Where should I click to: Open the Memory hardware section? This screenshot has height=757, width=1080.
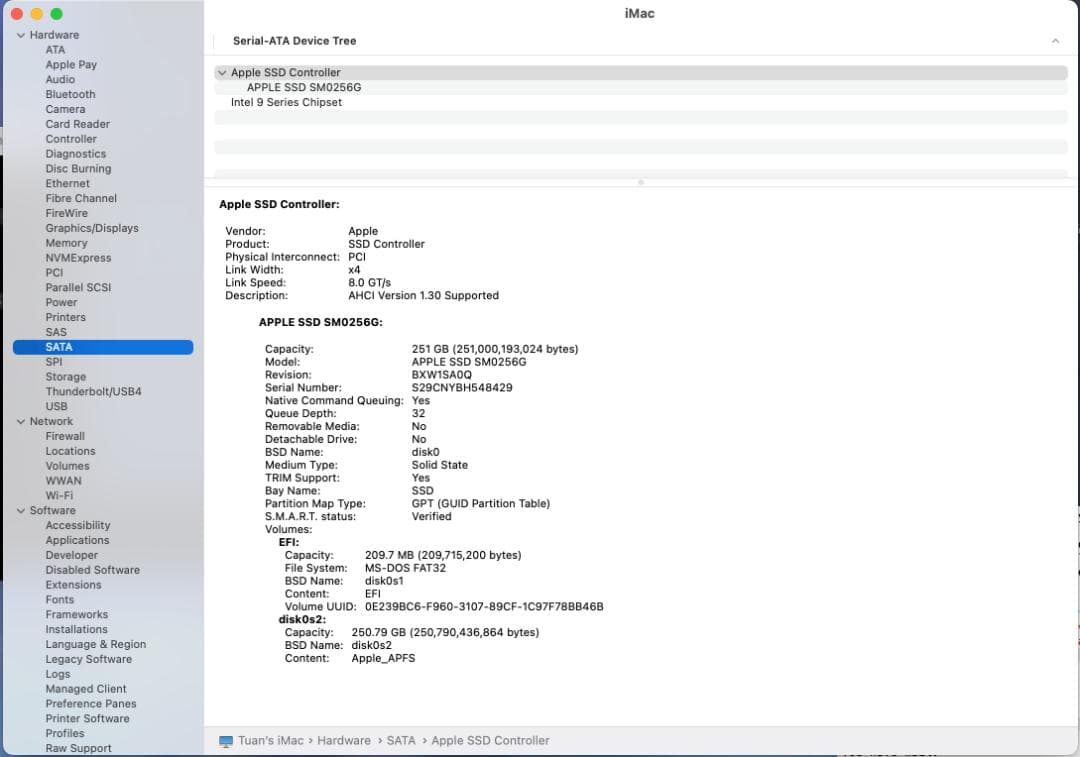pyautogui.click(x=67, y=242)
